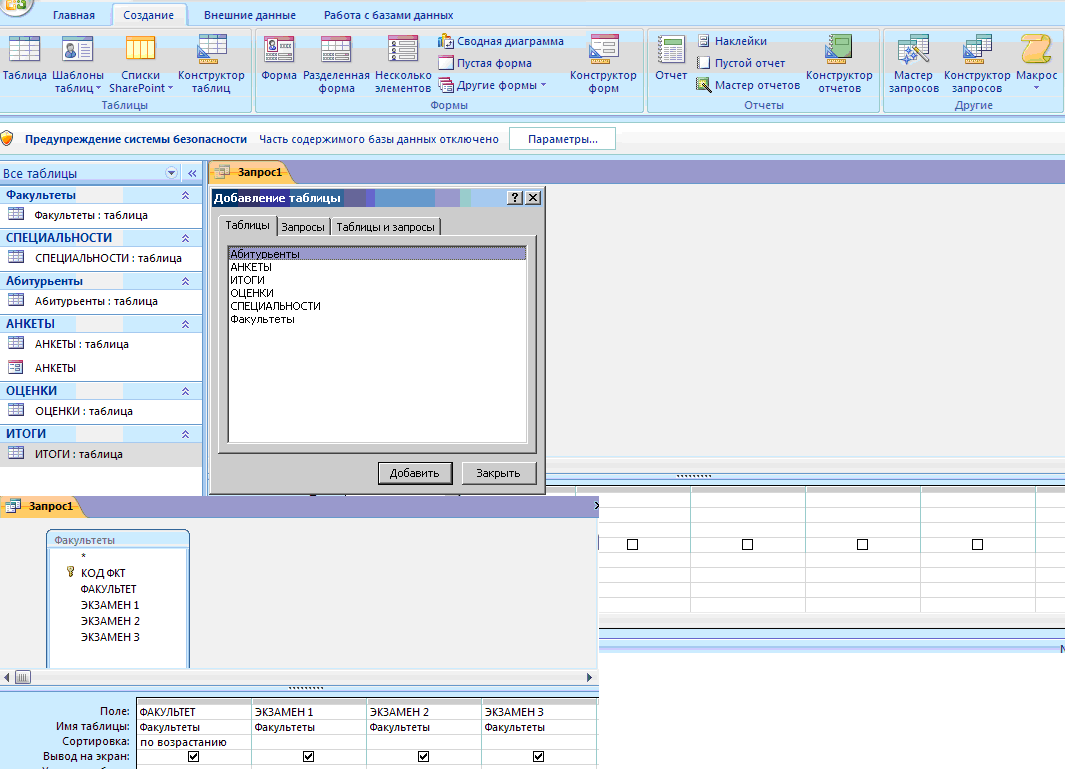Viewport: 1065px width, 769px height.
Task: Click the Добавить button
Action: (x=414, y=473)
